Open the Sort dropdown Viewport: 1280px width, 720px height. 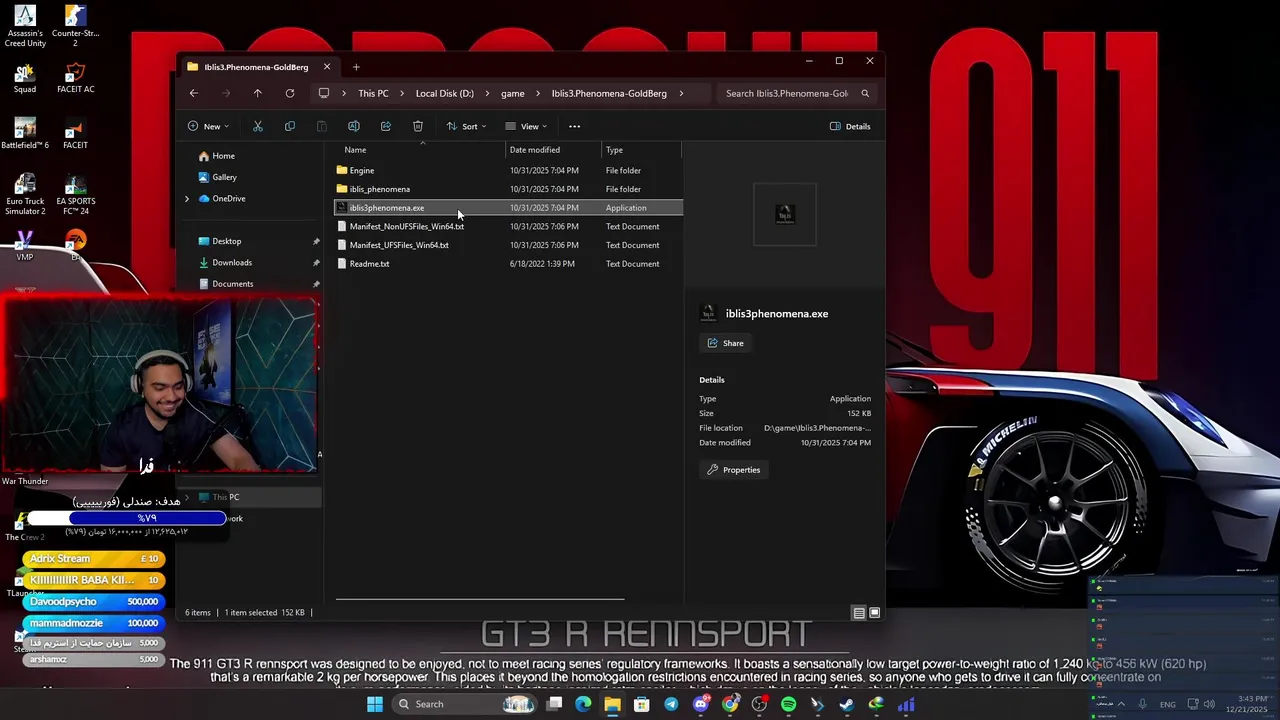click(x=466, y=126)
